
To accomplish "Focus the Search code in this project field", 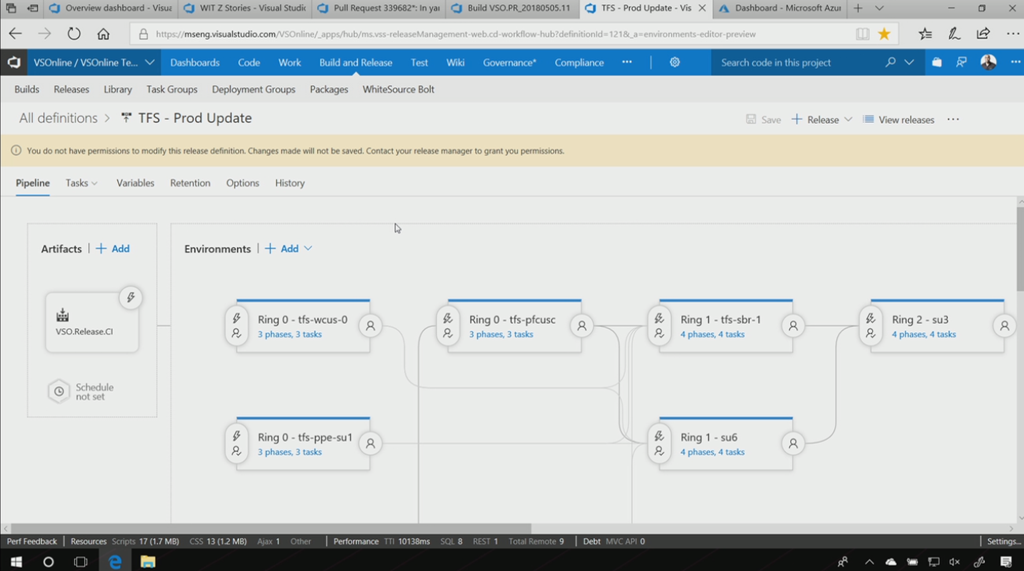I will 797,63.
